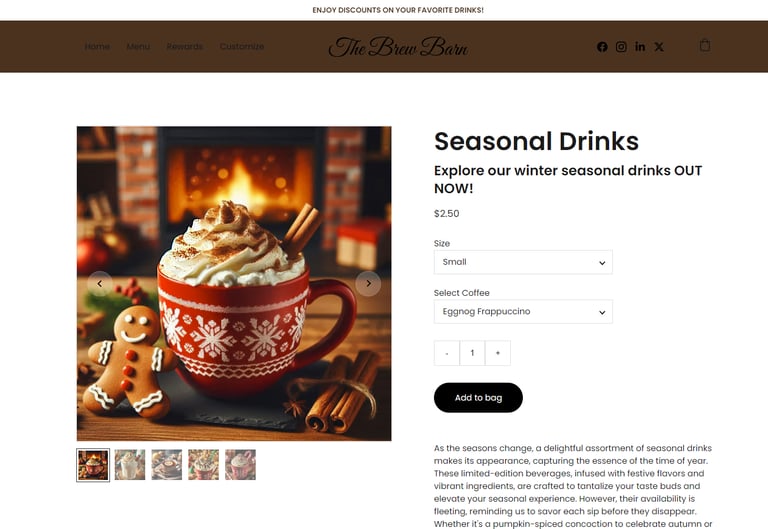Open the Customize nav item
The image size is (768, 529).
point(242,47)
